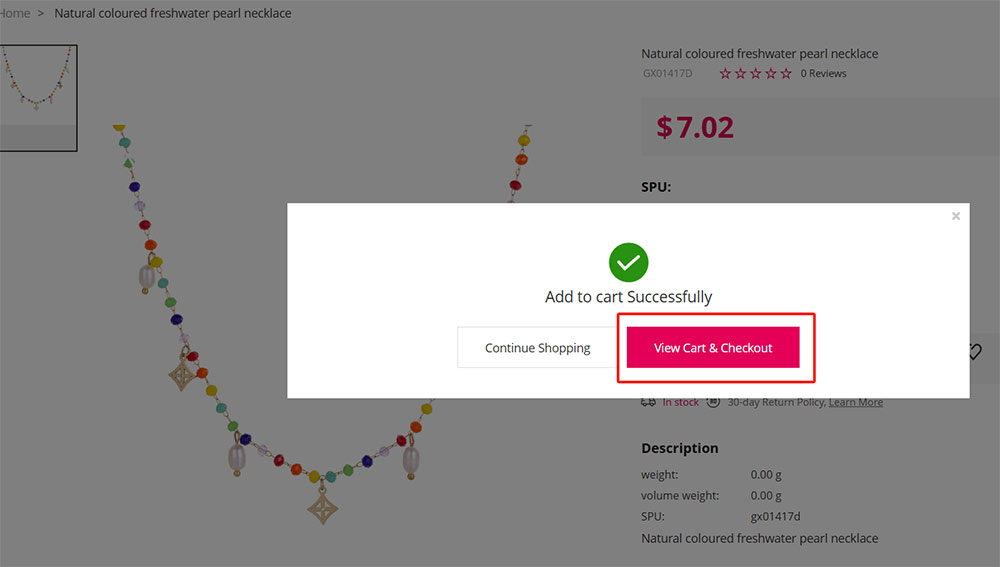Screen dimensions: 1000x567
Task: Click View Cart & Checkout button
Action: click(713, 348)
